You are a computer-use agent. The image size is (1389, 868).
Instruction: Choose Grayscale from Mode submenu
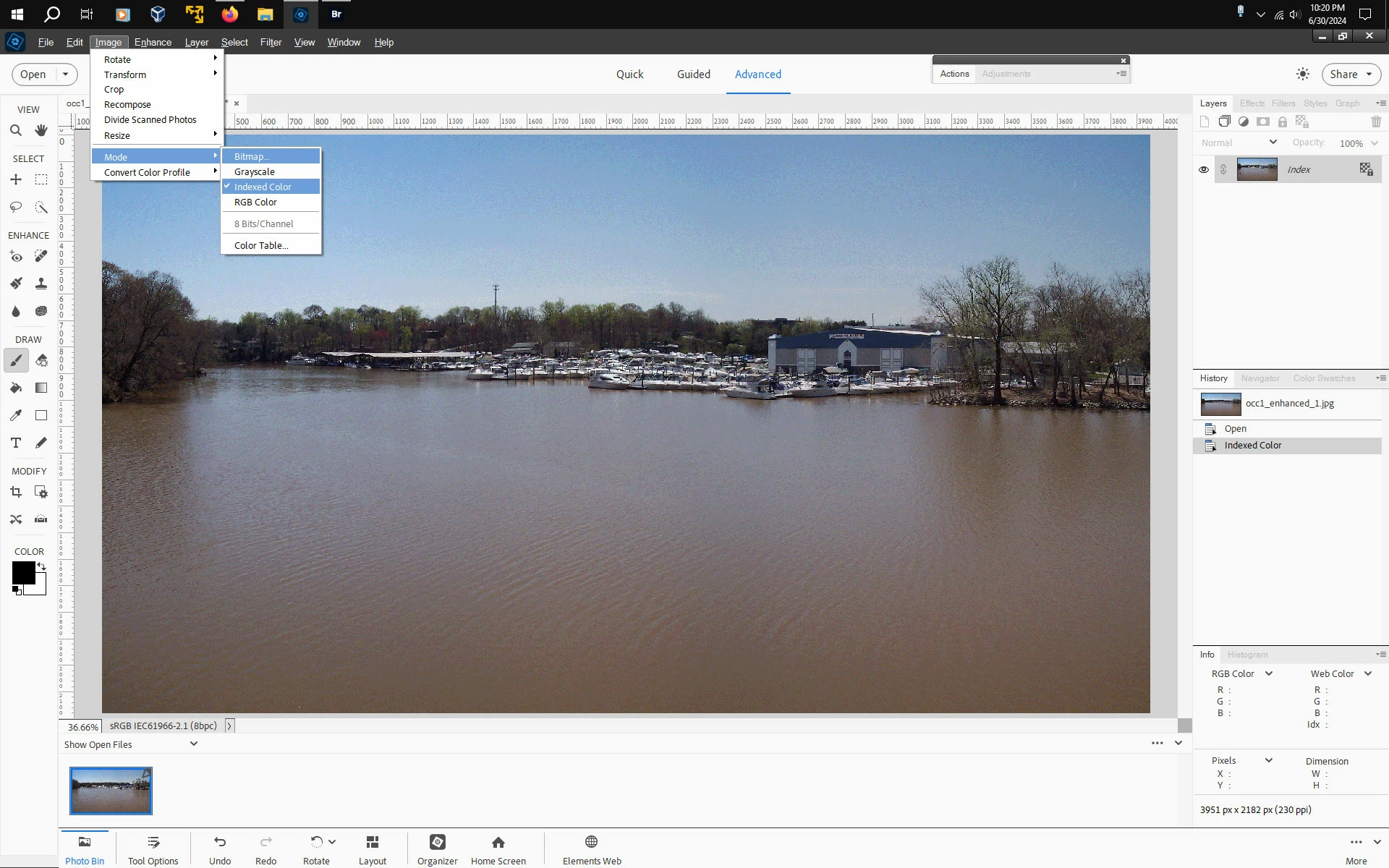[x=255, y=172]
